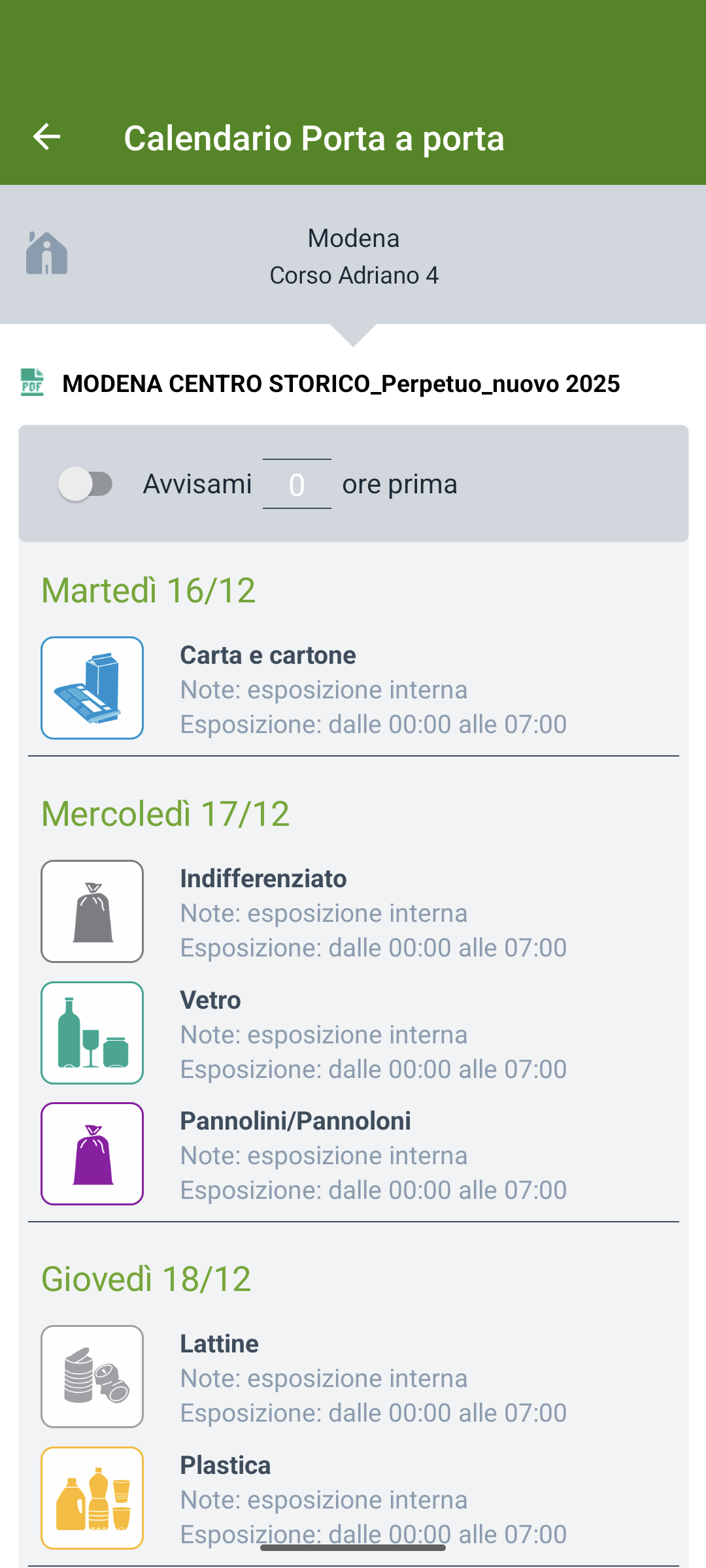
Task: Expand the Modena address selector arrow
Action: click(353, 335)
